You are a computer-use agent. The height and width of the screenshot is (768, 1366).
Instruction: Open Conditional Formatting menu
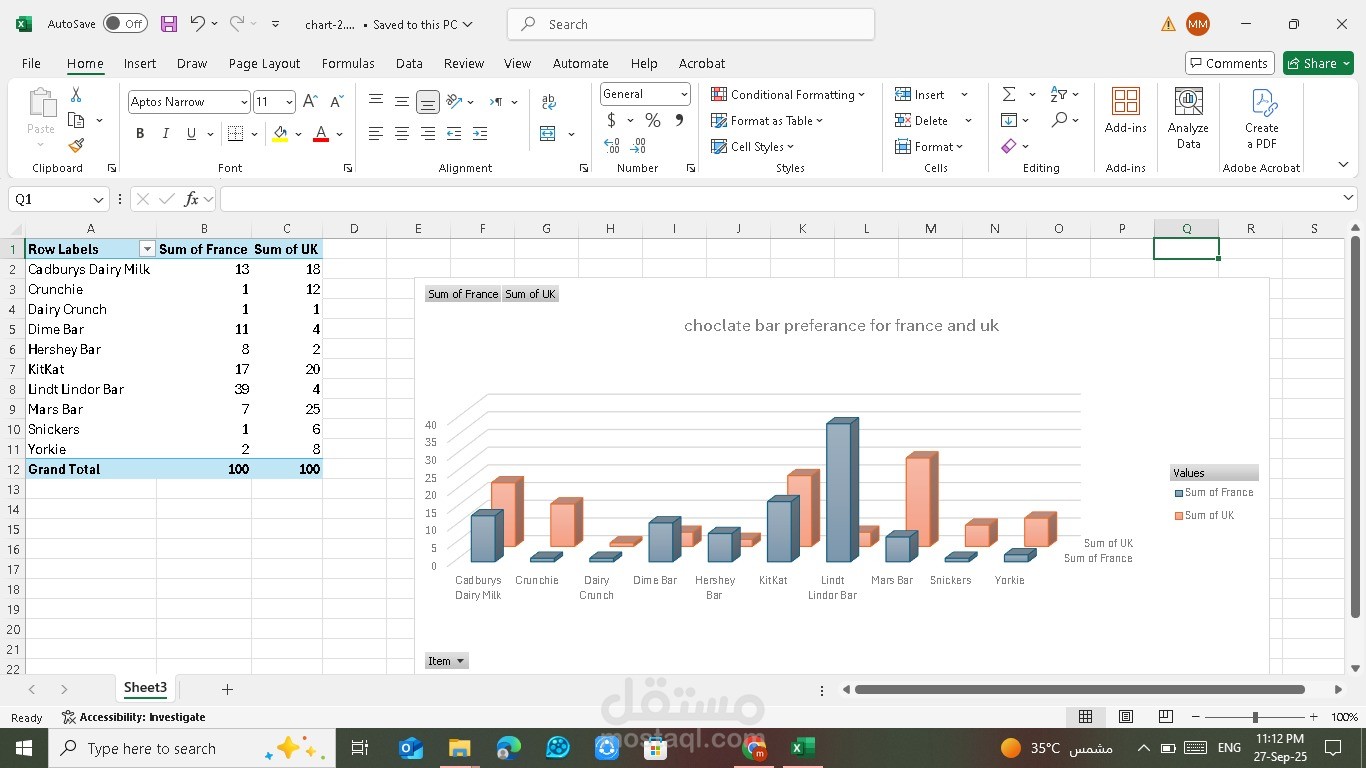[x=788, y=94]
